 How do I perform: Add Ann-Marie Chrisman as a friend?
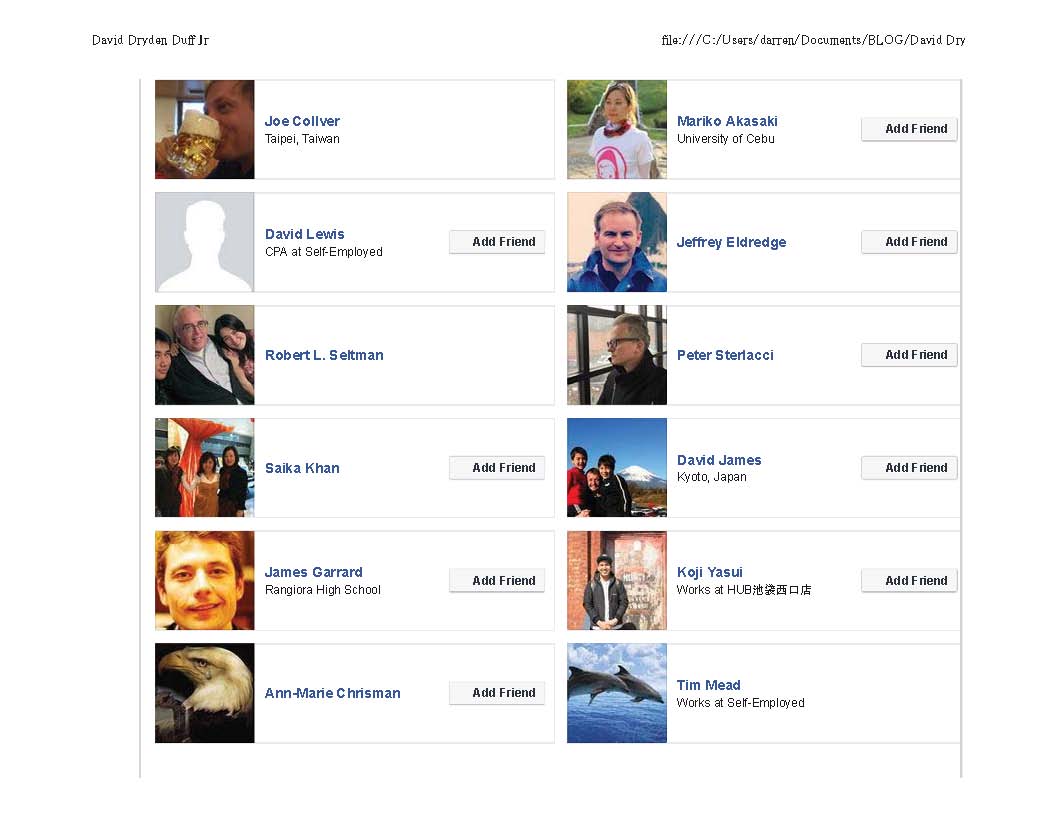(x=496, y=692)
